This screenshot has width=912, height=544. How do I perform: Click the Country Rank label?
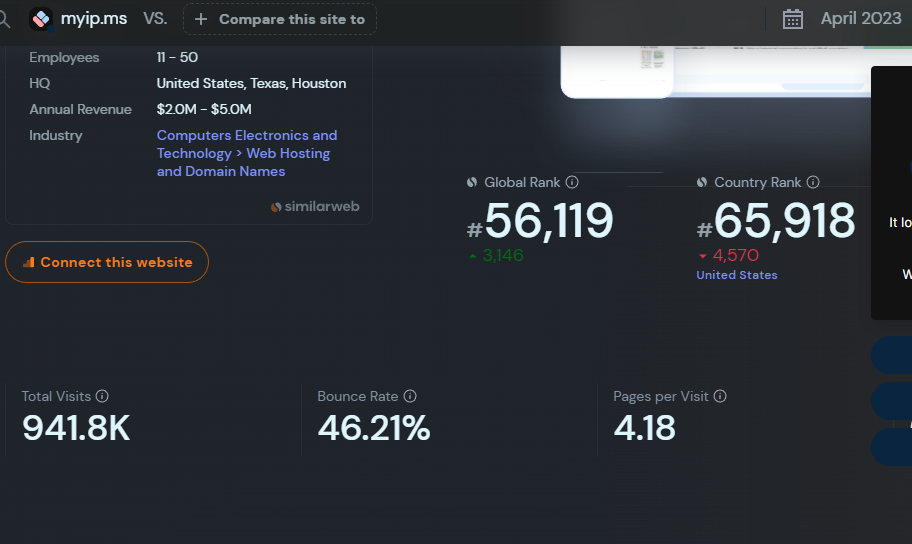point(758,182)
